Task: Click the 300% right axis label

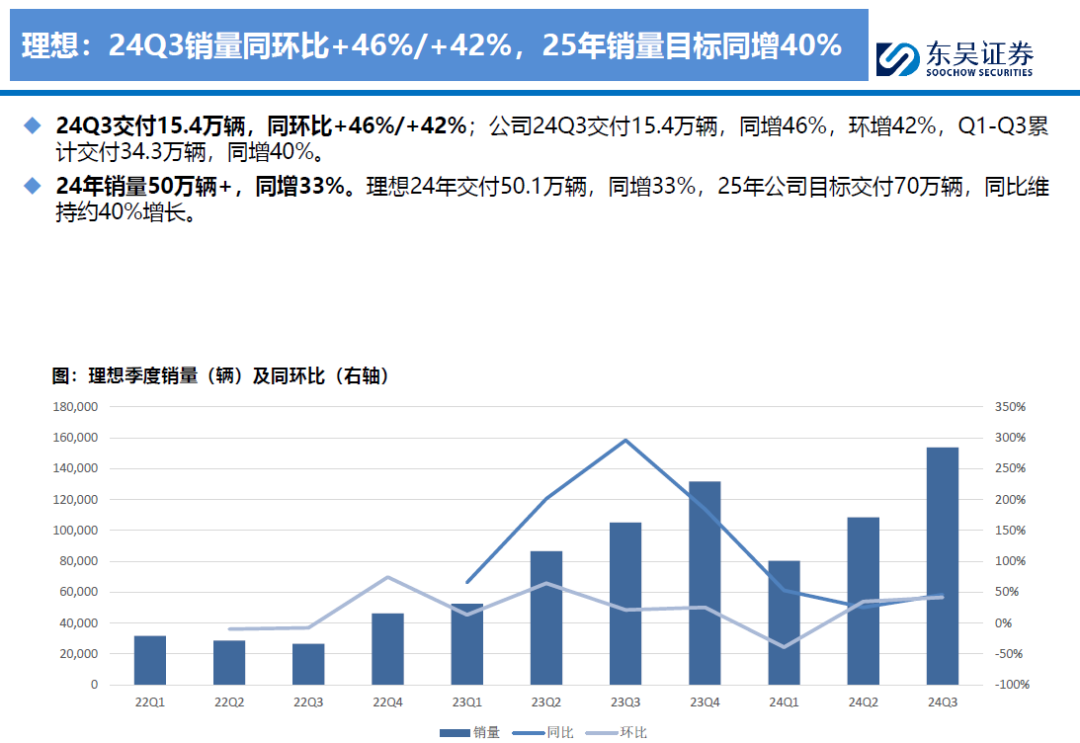Action: [1010, 437]
